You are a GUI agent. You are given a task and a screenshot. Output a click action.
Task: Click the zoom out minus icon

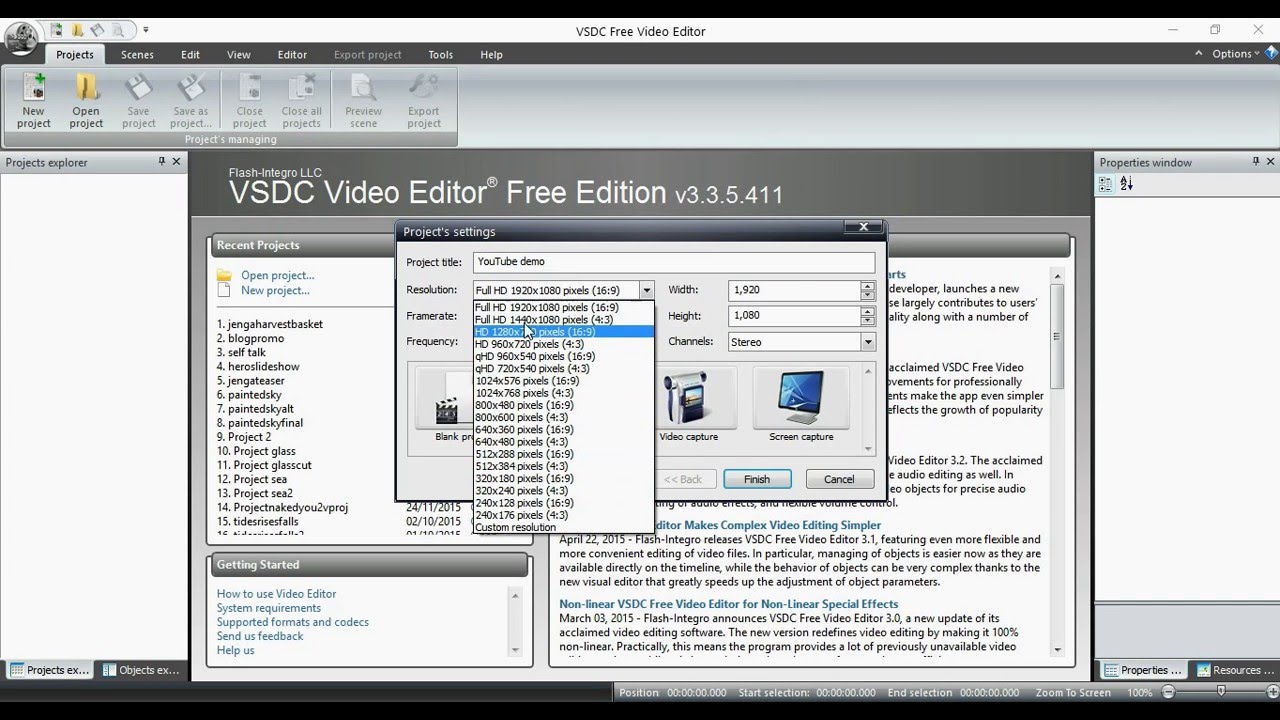coord(1168,692)
